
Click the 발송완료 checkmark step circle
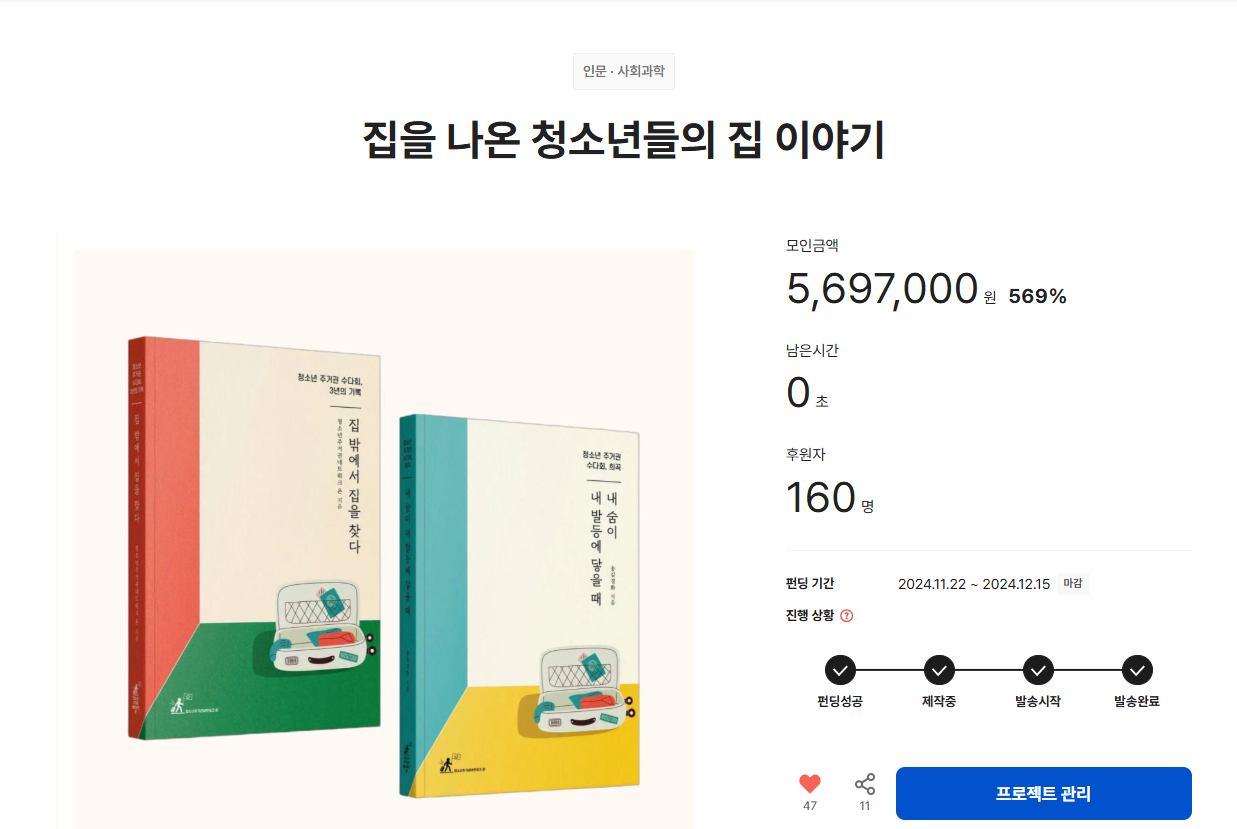(x=1137, y=670)
